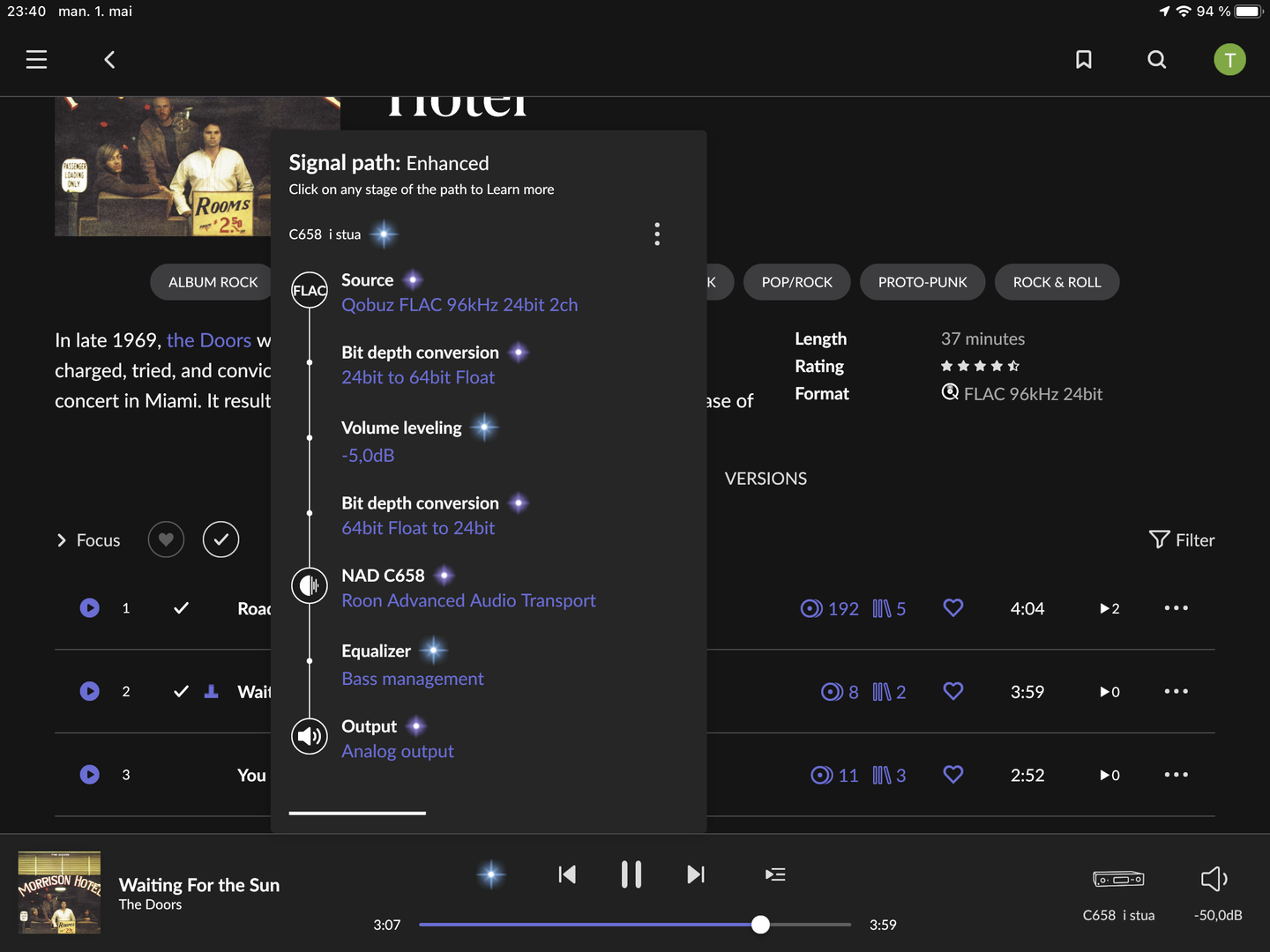Open Qobuz FLAC 96kHz 24bit 2ch details

[459, 305]
